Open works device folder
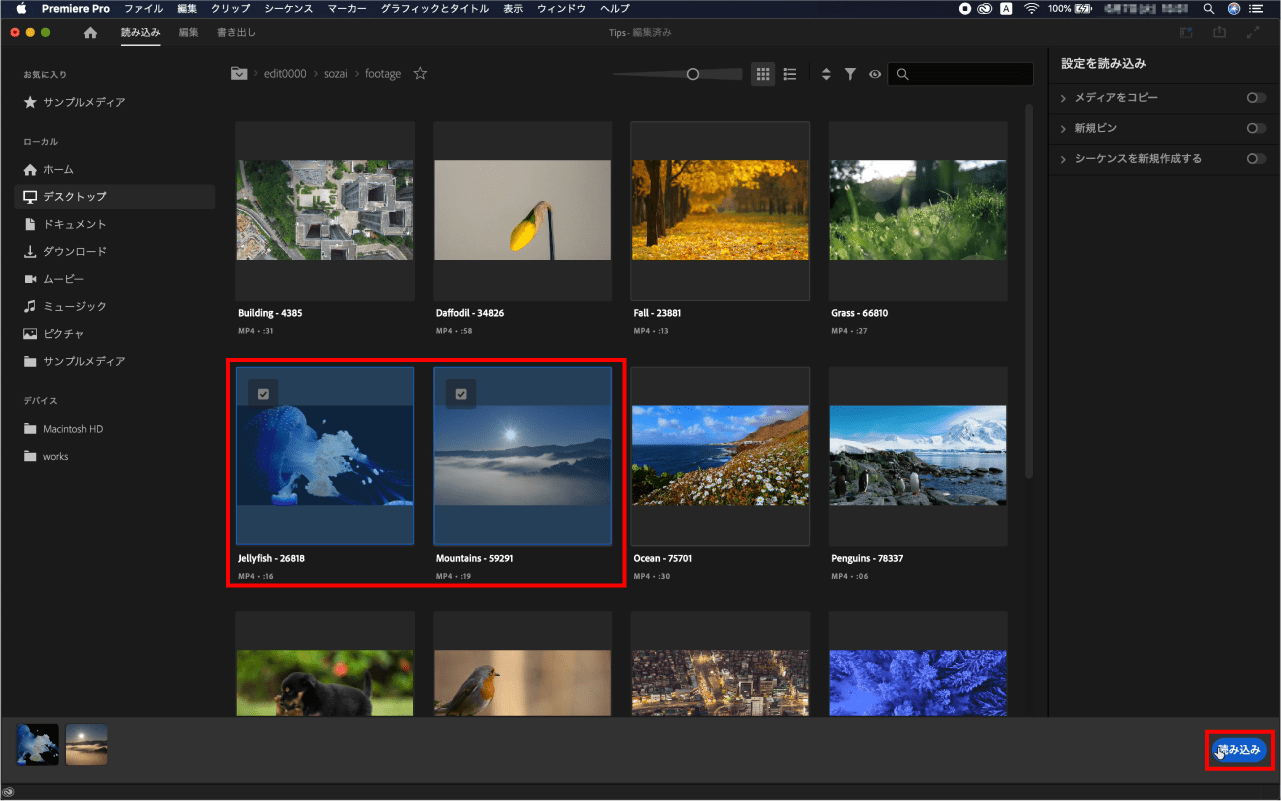 pos(46,456)
